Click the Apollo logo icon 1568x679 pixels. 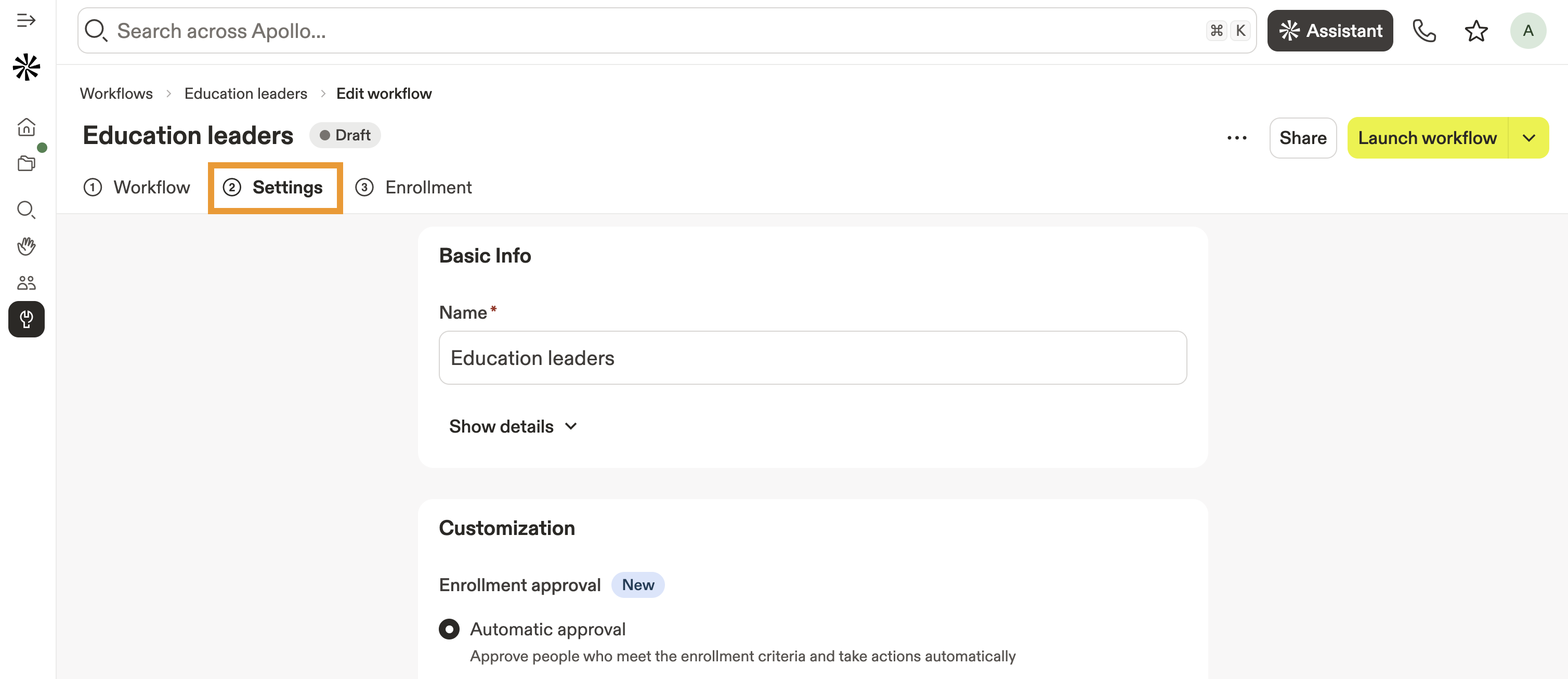26,67
